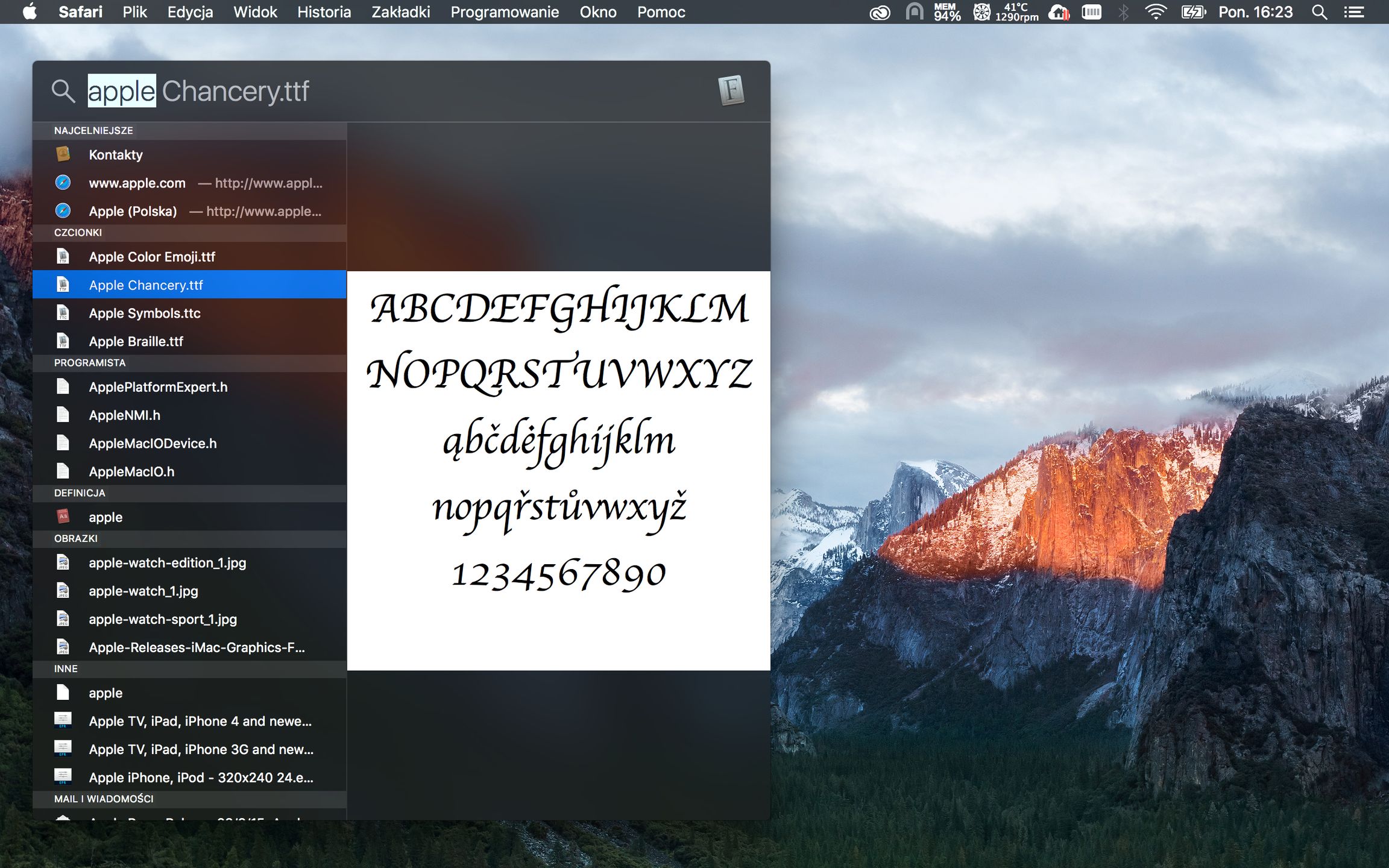Open the ApplePlatformExpert.h file result

tap(158, 387)
